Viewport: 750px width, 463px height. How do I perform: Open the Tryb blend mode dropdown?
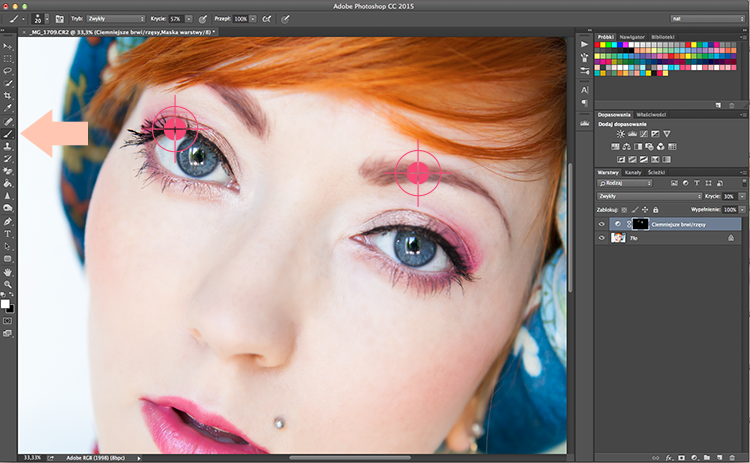click(x=115, y=19)
